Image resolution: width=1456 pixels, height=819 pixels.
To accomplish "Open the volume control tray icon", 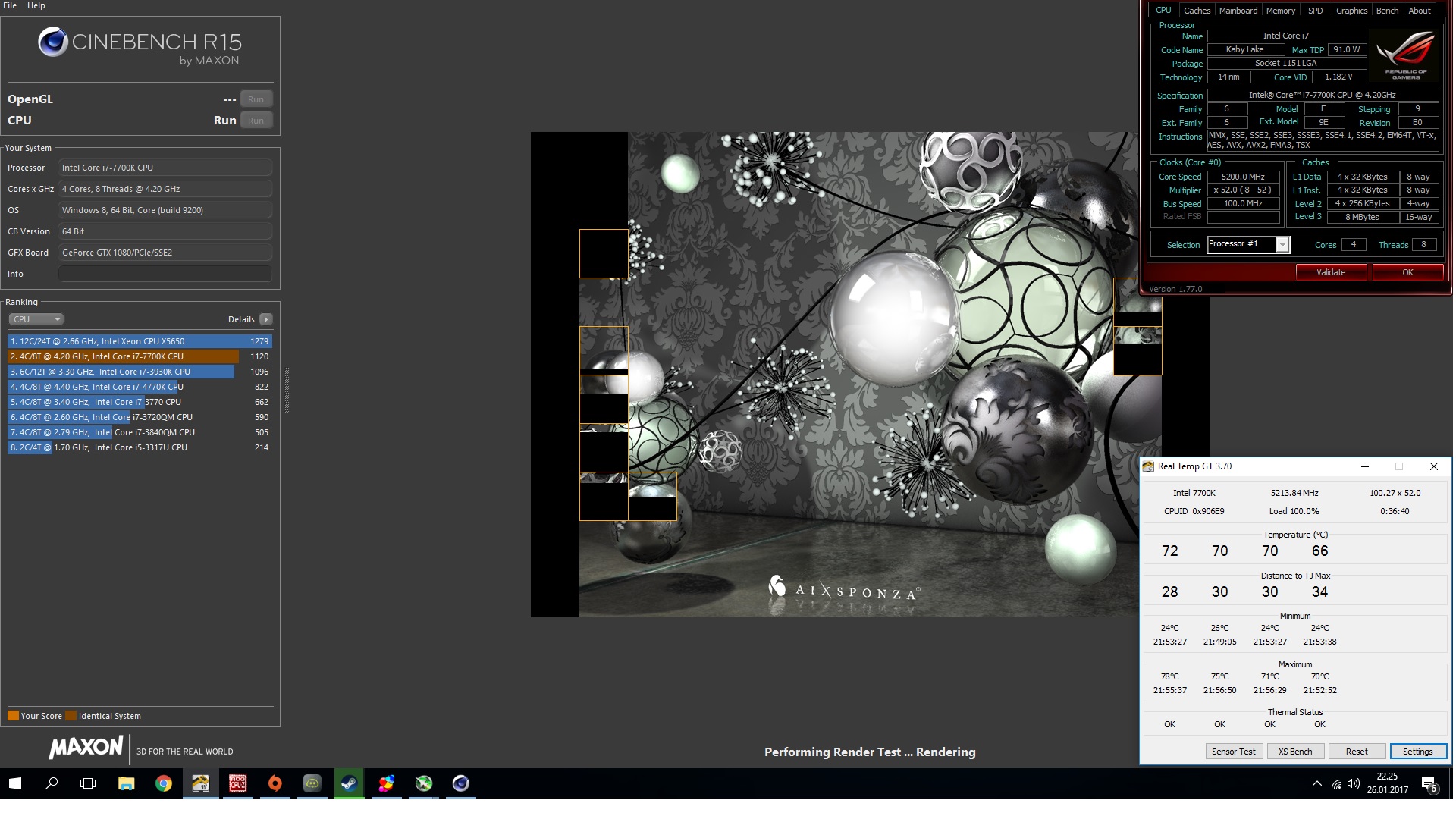I will tap(1354, 783).
